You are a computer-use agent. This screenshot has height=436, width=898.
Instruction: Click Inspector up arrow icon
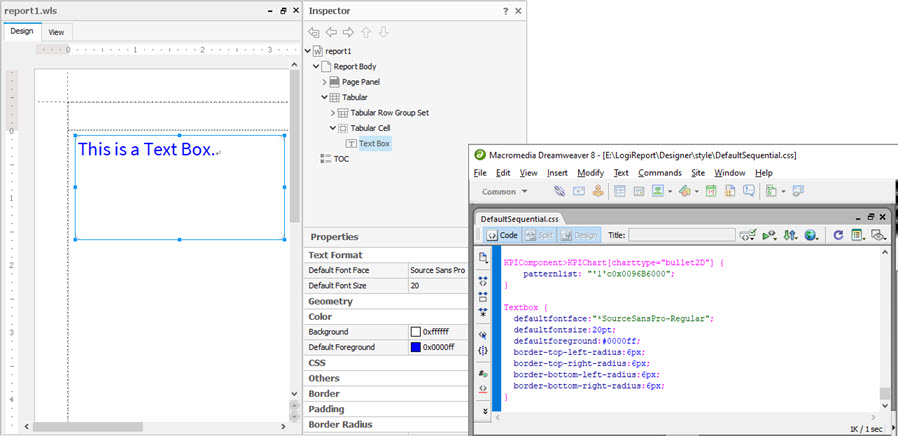click(366, 33)
